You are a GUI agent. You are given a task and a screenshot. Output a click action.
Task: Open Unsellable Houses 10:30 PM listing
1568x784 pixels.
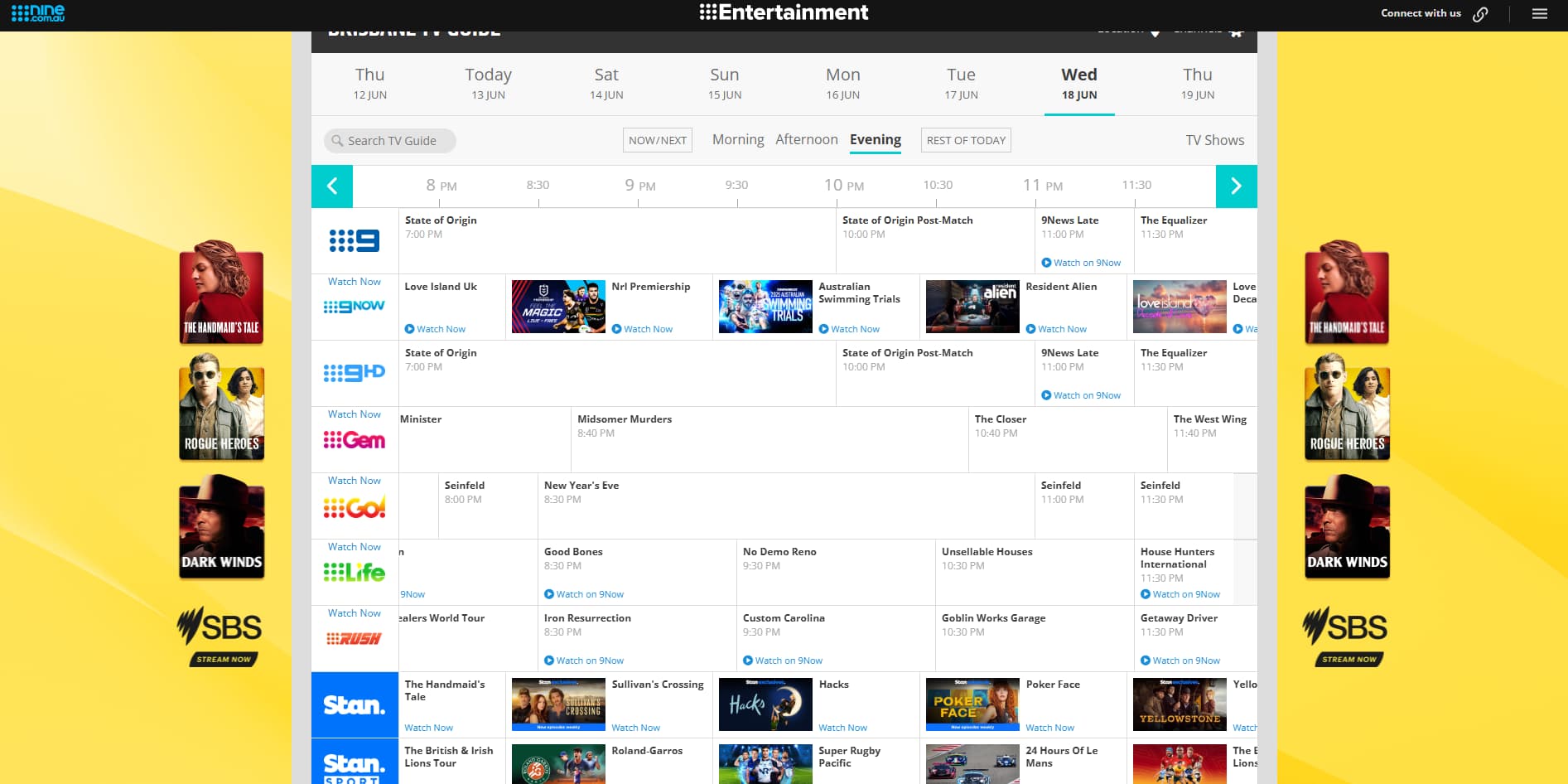(1035, 572)
